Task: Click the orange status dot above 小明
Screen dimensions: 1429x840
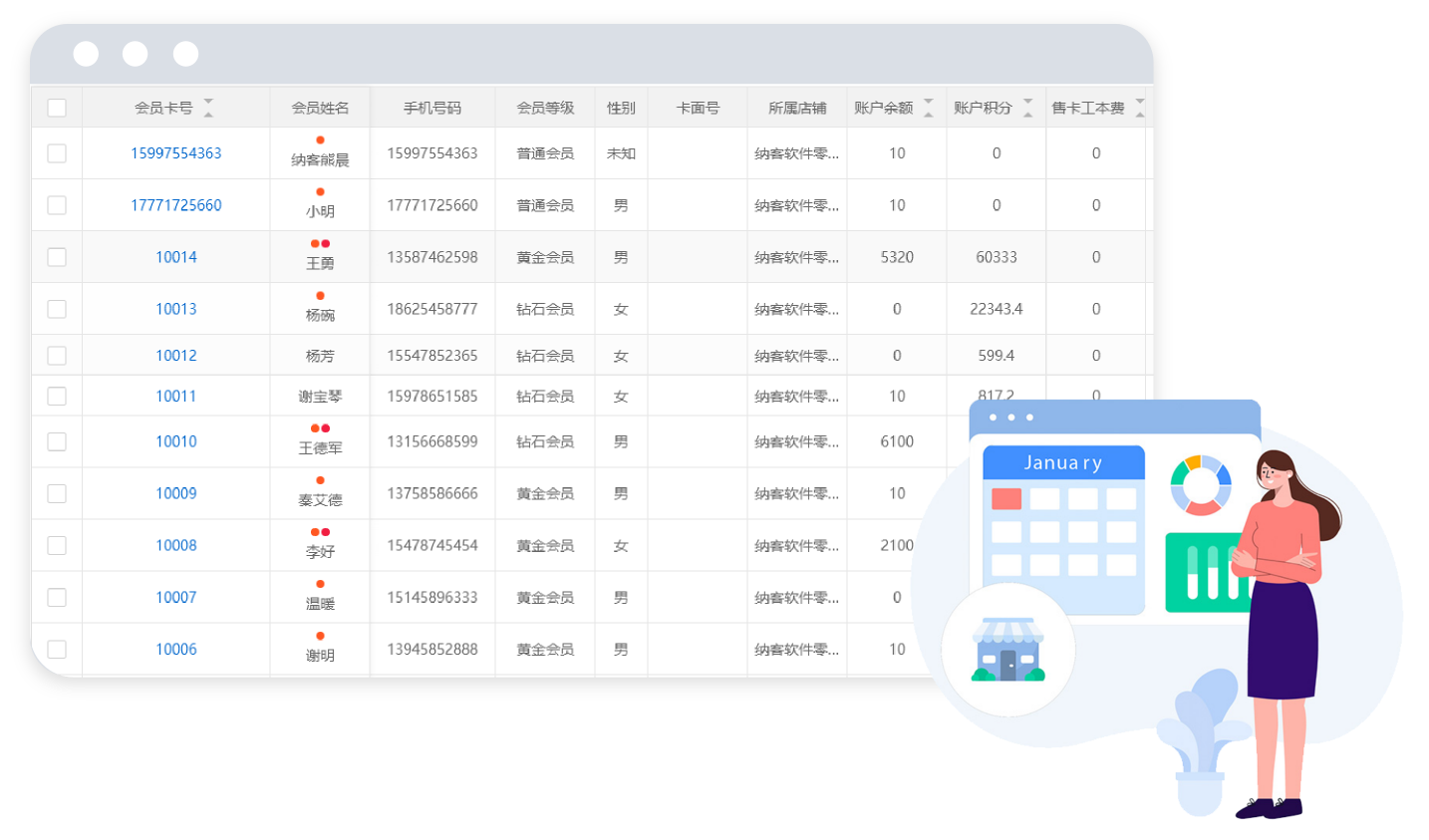Action: point(320,192)
